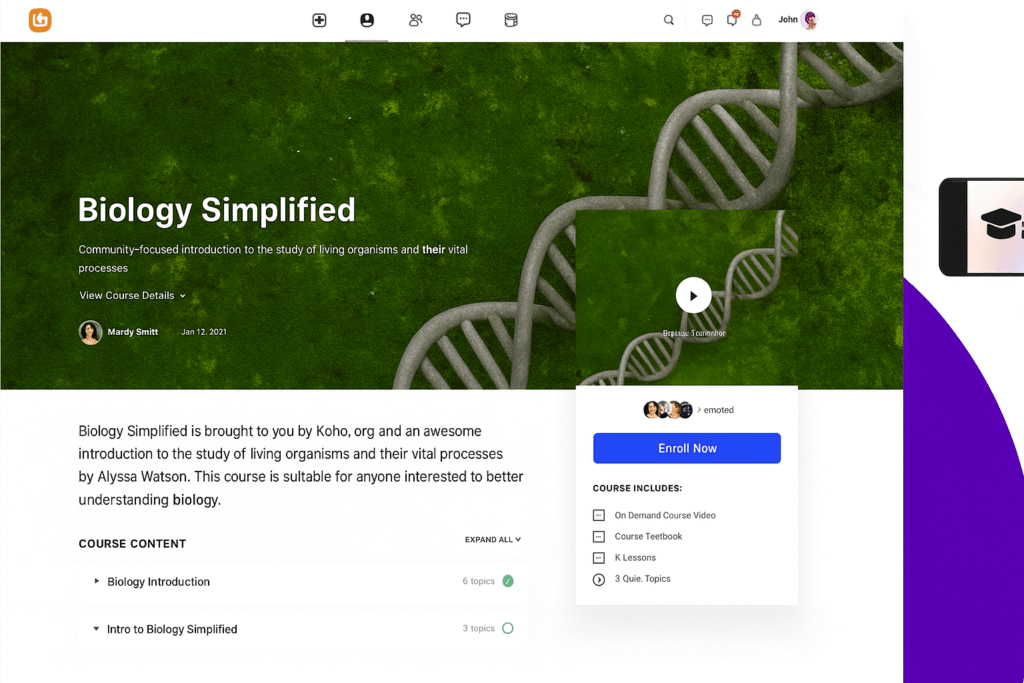Click the '3 Quie. Topics' text

coord(642,579)
